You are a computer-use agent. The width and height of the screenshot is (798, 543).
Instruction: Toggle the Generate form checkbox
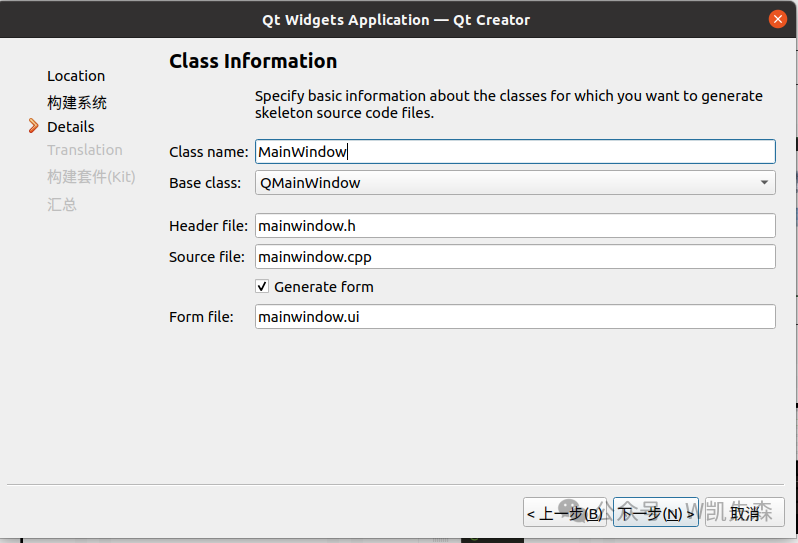(x=262, y=287)
